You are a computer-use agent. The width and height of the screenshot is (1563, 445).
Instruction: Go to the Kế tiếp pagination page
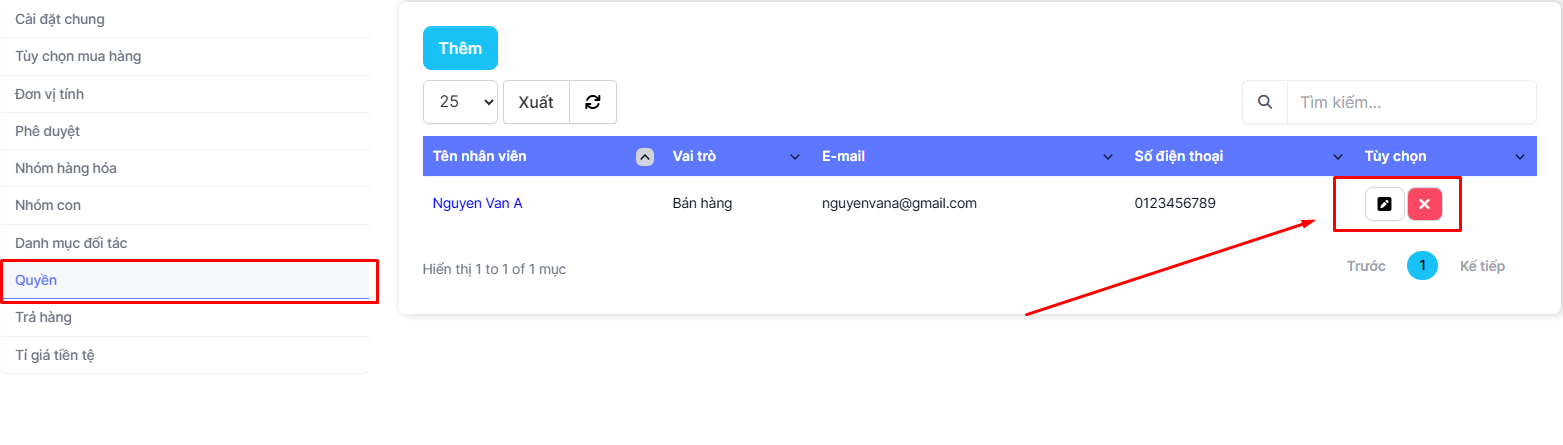[x=1482, y=266]
